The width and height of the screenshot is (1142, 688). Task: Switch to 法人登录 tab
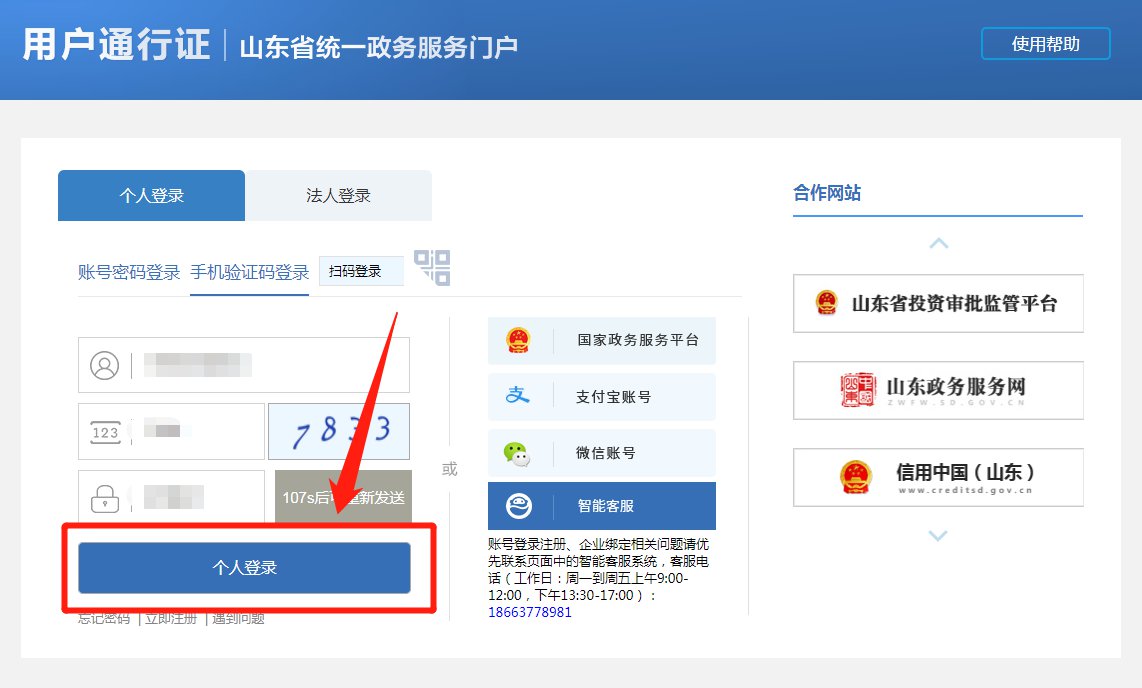coord(339,195)
